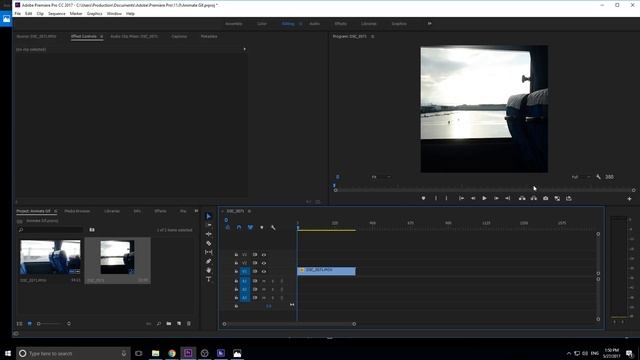This screenshot has height=360, width=640.
Task: Create new bin folder icon
Action: tap(169, 324)
